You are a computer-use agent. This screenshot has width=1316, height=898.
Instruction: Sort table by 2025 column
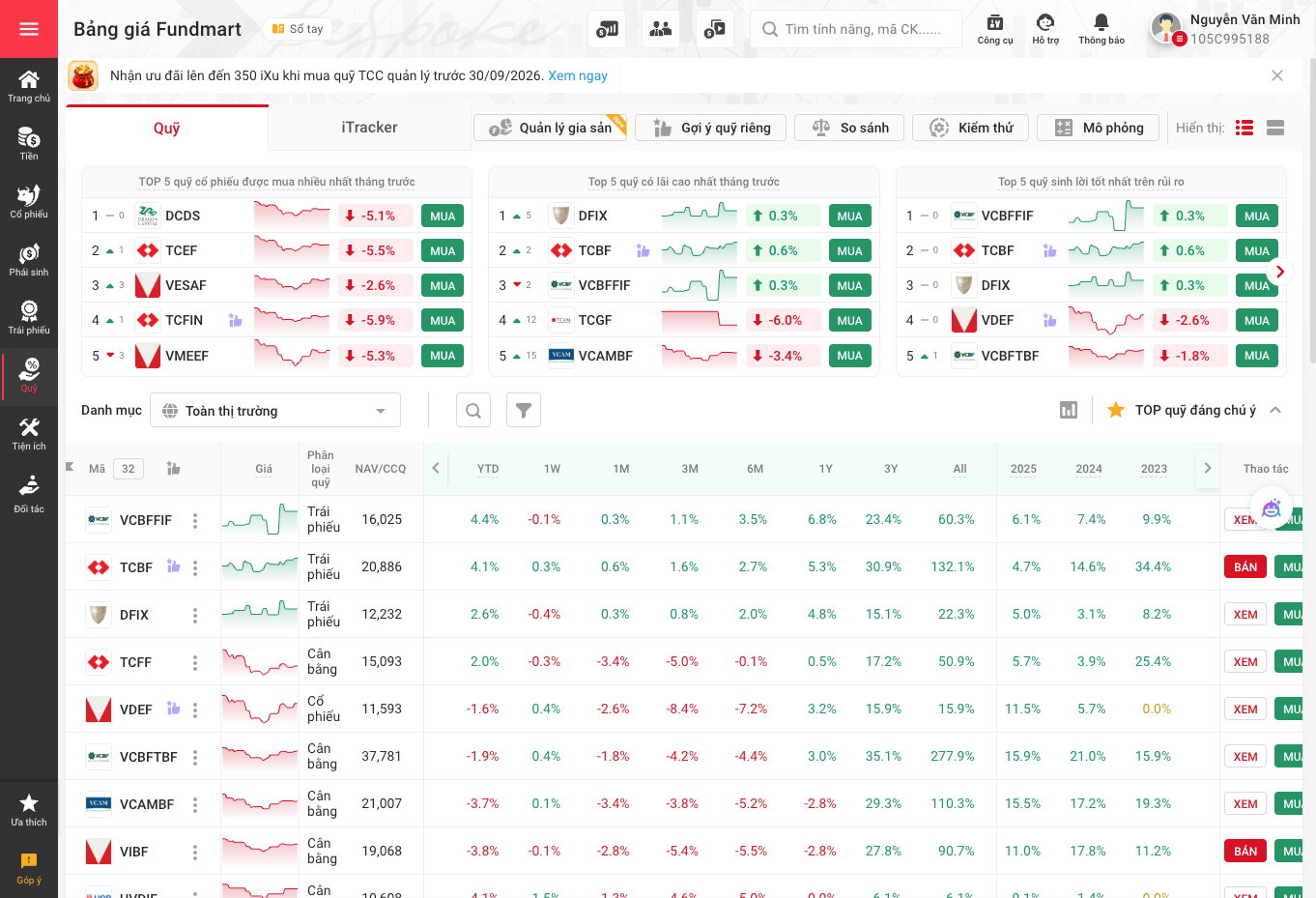pyautogui.click(x=1023, y=469)
